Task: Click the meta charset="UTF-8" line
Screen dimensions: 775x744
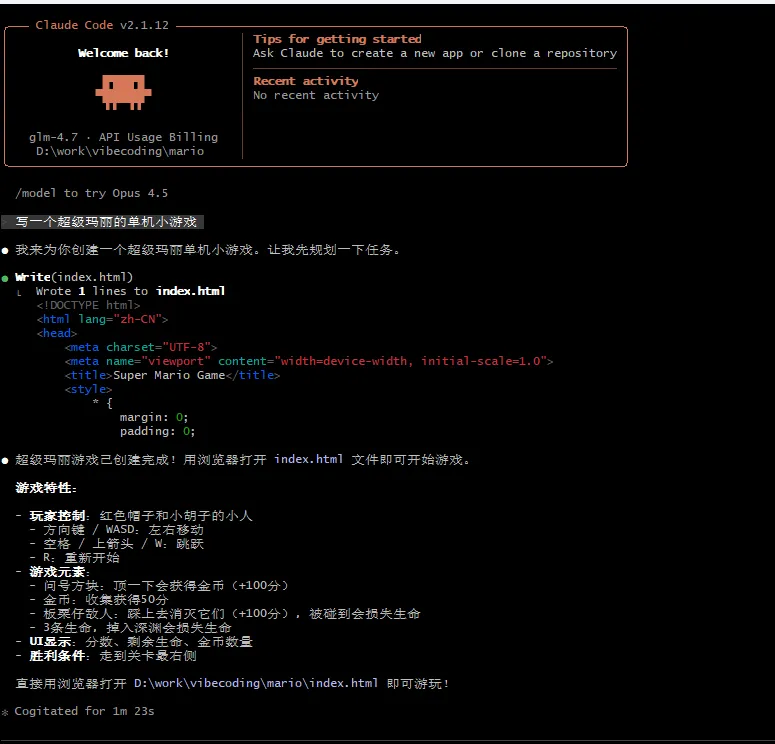Action: [x=141, y=348]
